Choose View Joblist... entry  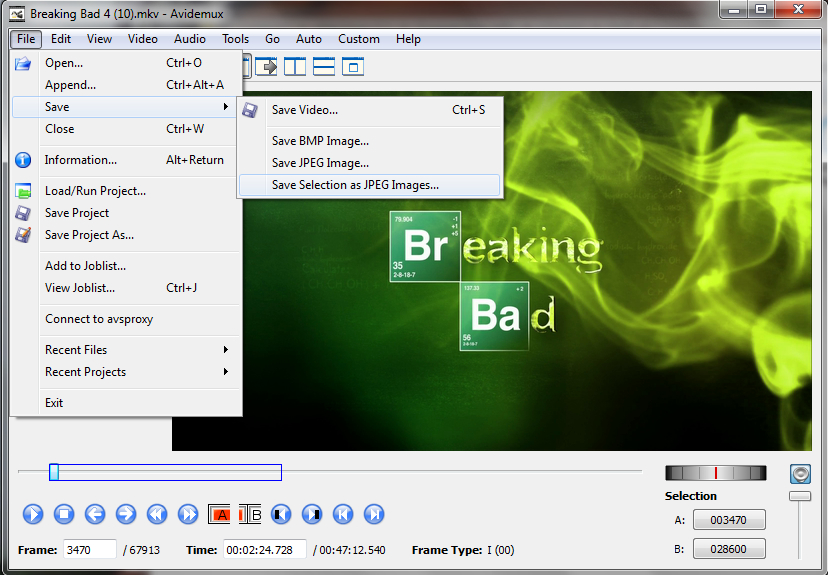pos(126,288)
